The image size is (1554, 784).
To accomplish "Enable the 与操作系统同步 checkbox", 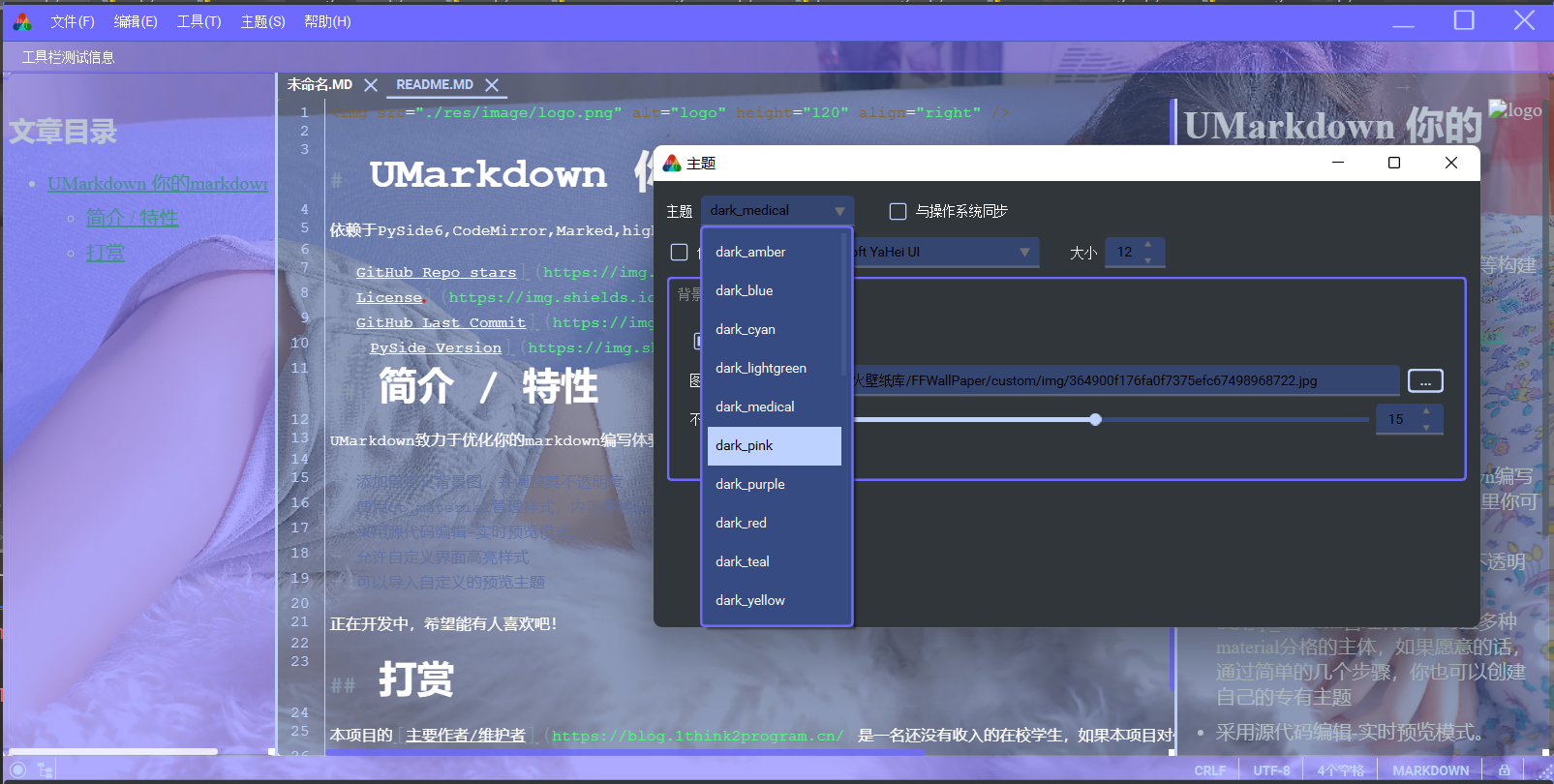I will tap(898, 211).
